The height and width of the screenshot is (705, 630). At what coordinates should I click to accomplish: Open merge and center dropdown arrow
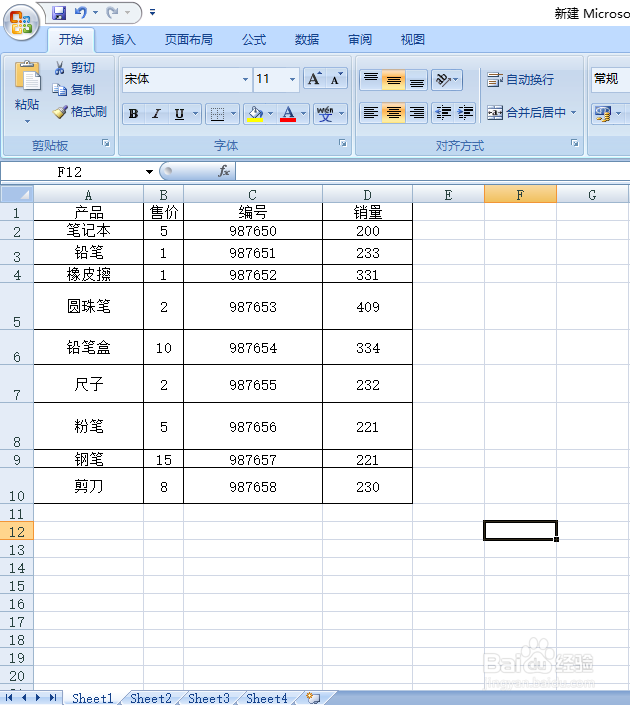click(573, 112)
